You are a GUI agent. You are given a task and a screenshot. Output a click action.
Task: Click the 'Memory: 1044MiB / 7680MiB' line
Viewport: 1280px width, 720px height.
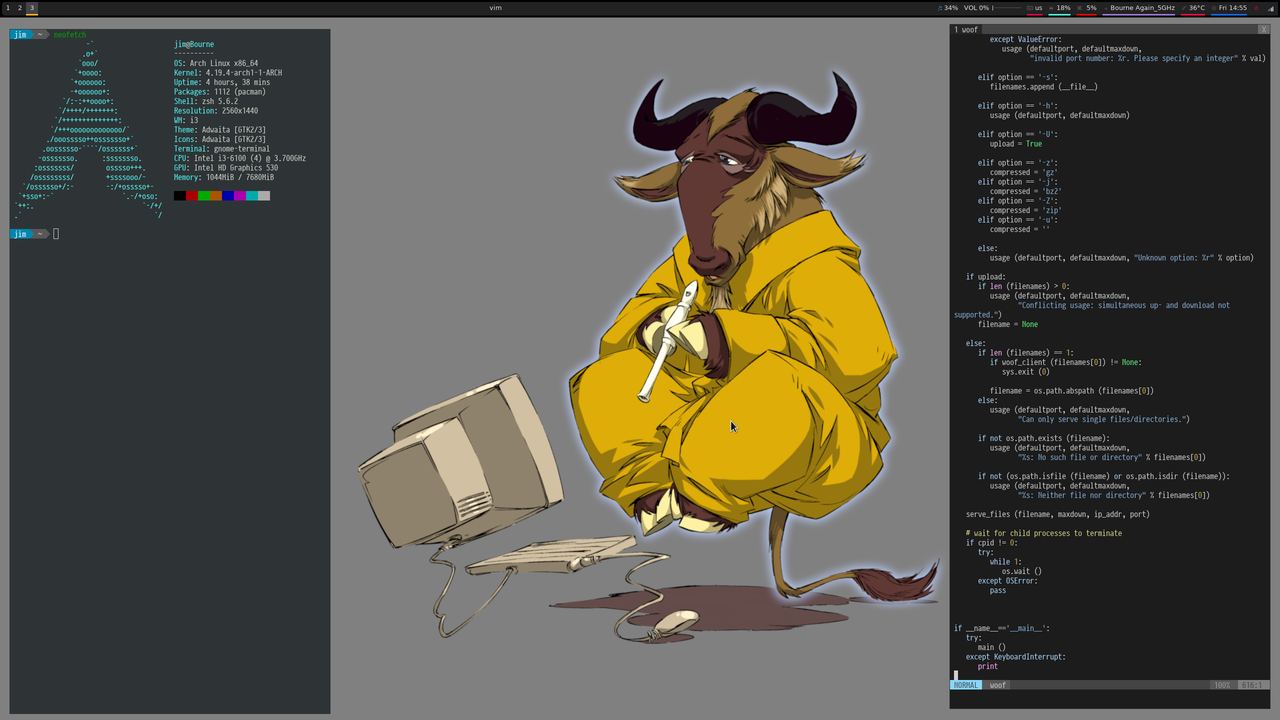(x=224, y=177)
